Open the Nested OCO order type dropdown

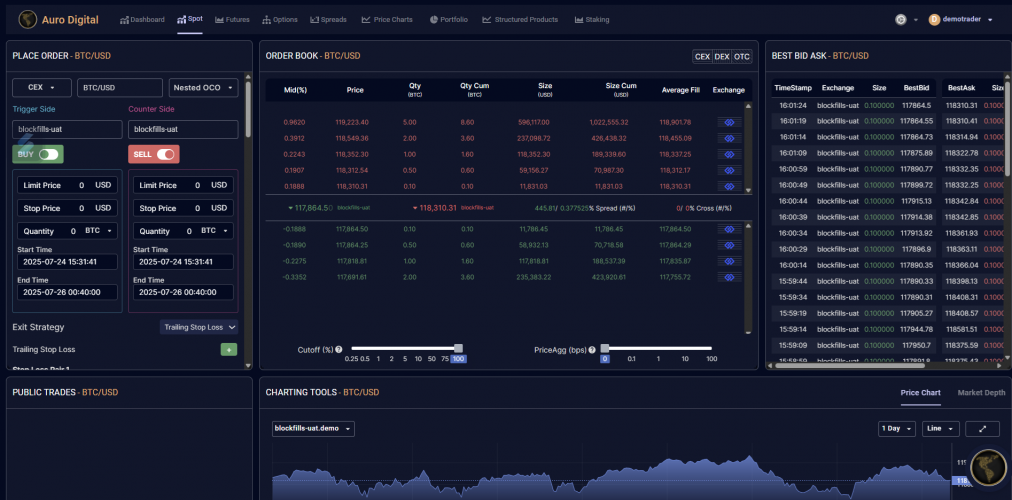coord(203,87)
